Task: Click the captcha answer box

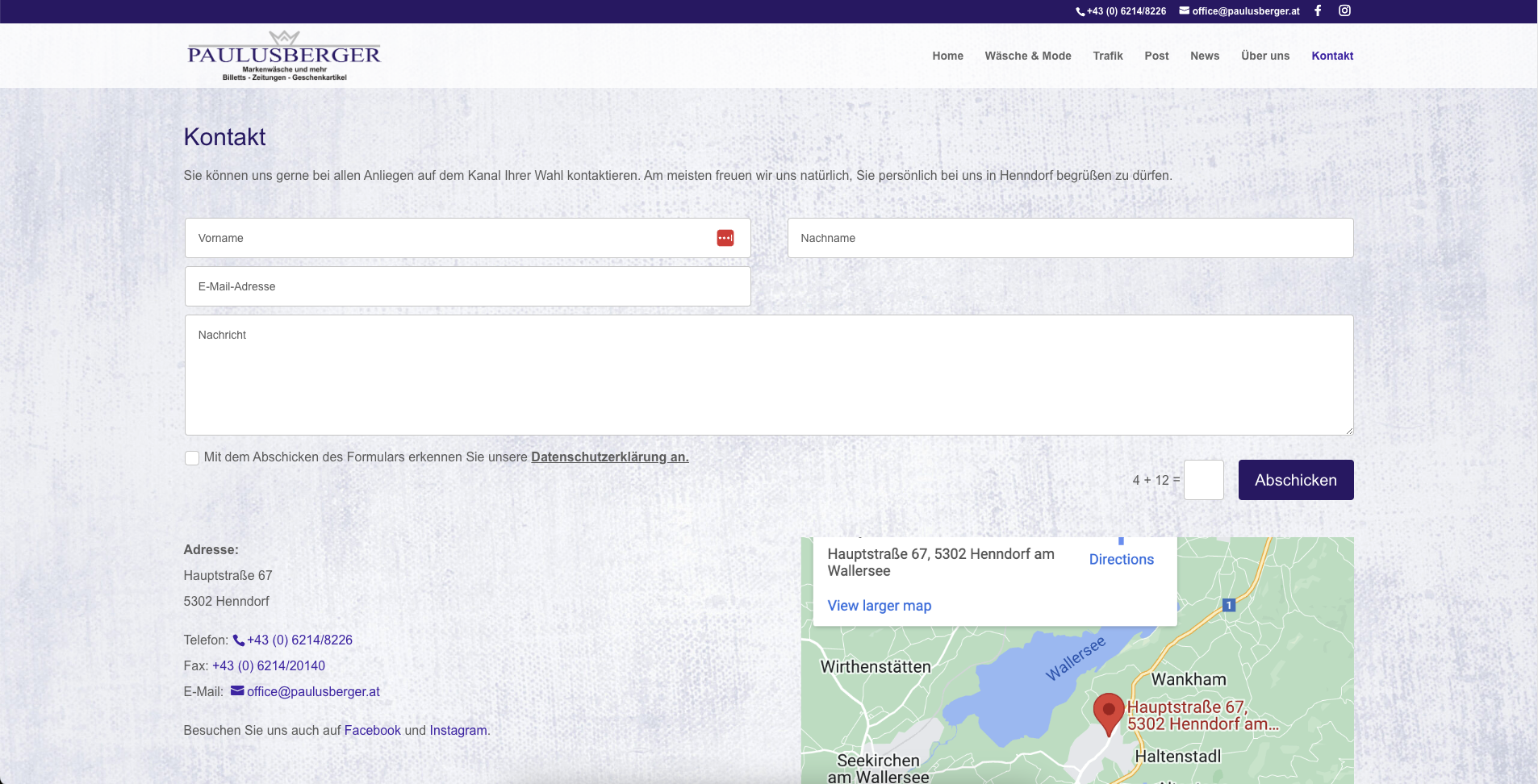Action: (1203, 480)
